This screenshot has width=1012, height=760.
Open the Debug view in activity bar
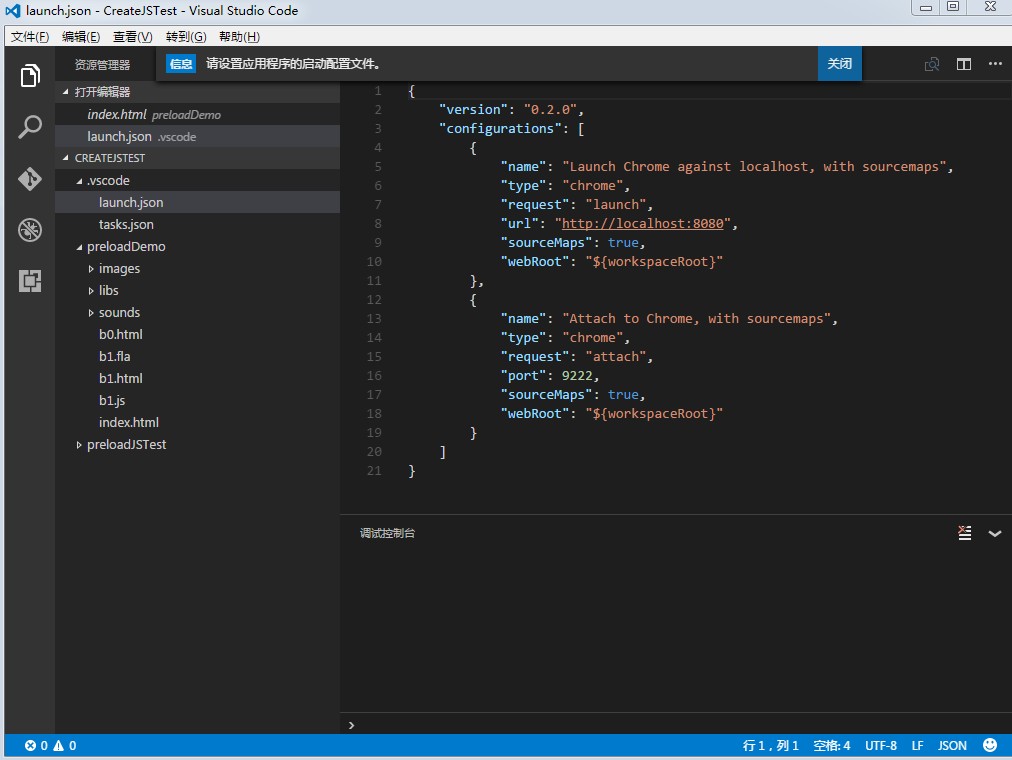(30, 230)
